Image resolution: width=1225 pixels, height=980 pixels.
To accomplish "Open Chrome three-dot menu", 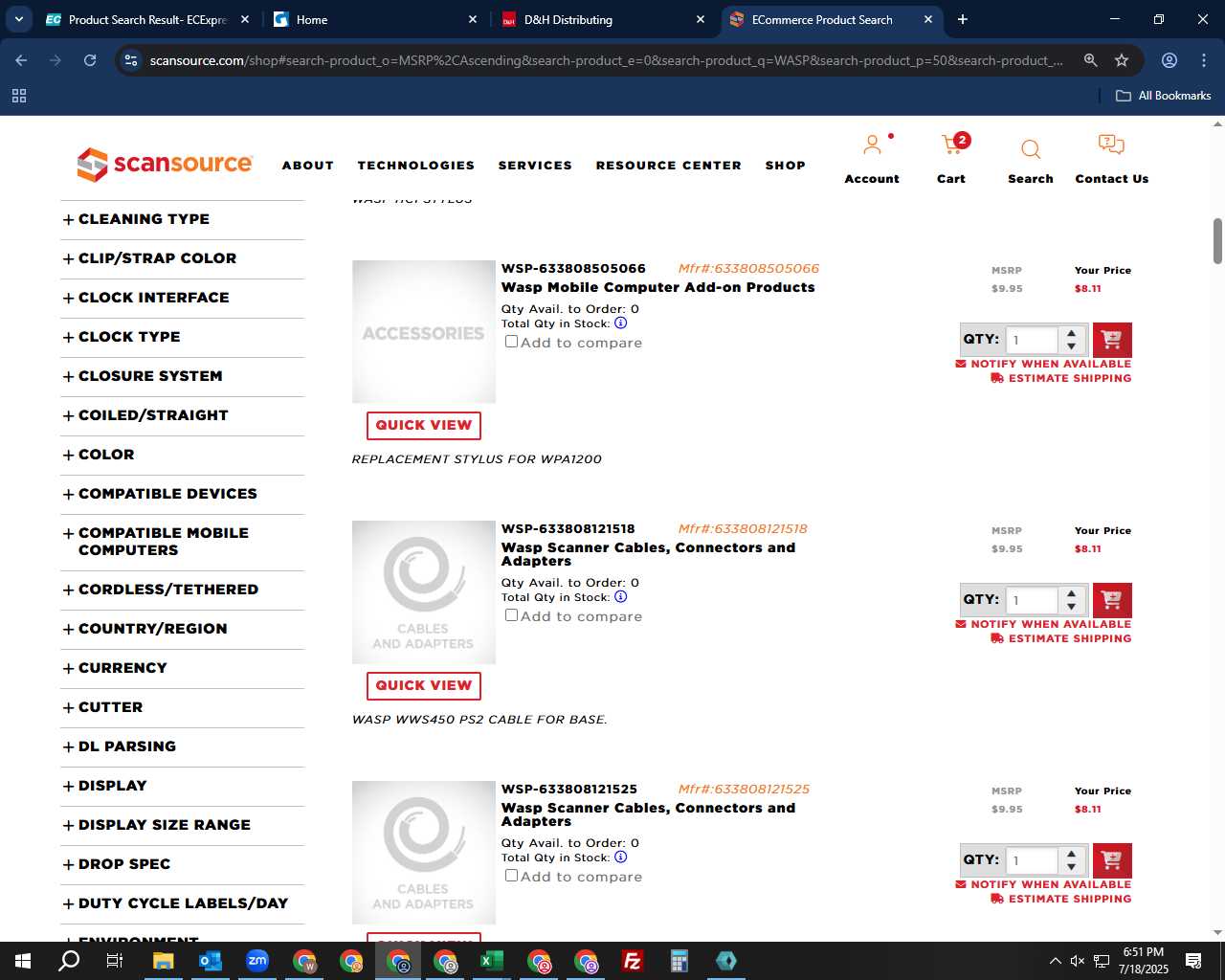I will pos(1204,60).
